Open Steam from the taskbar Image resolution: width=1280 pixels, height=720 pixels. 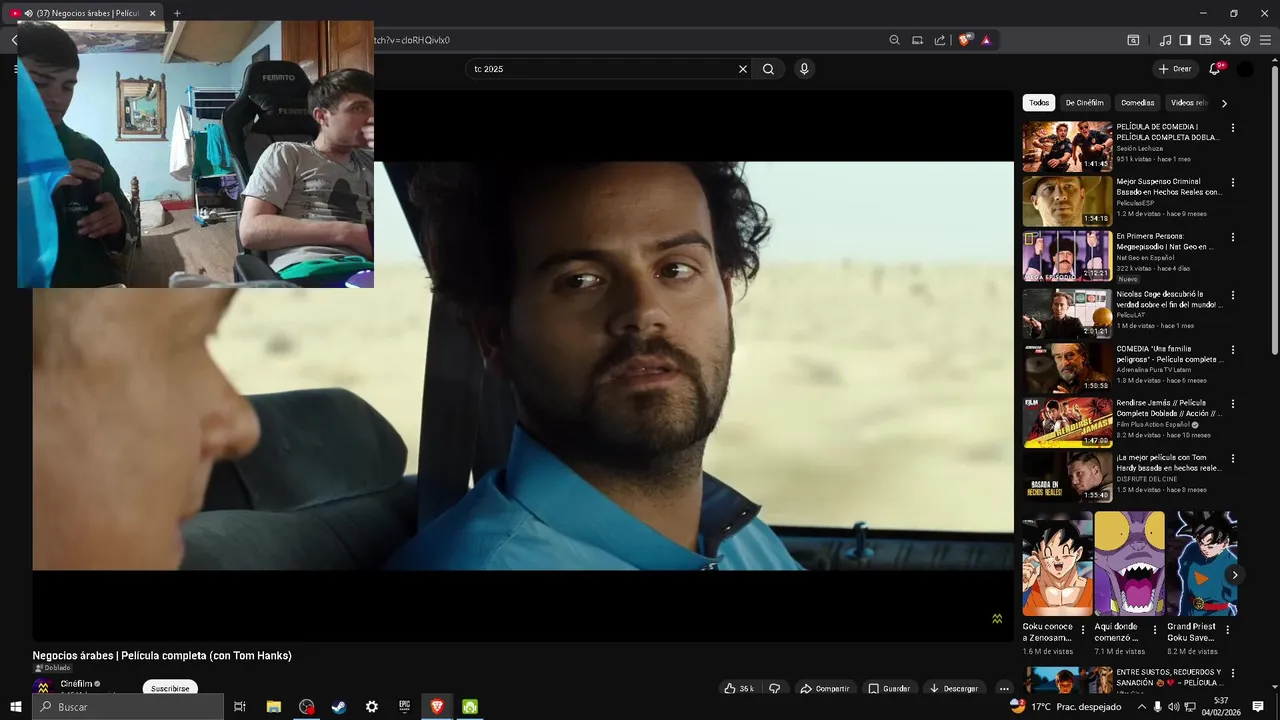click(339, 707)
